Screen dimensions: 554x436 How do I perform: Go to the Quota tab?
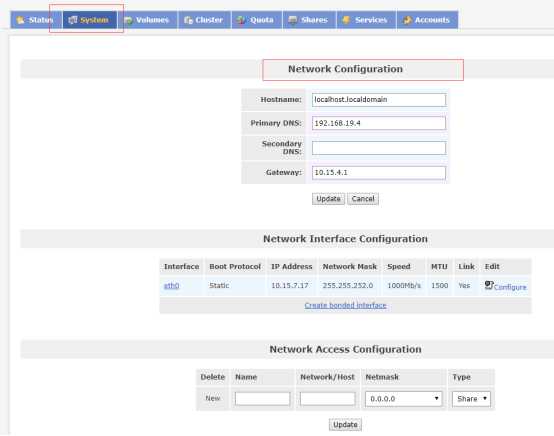point(257,20)
